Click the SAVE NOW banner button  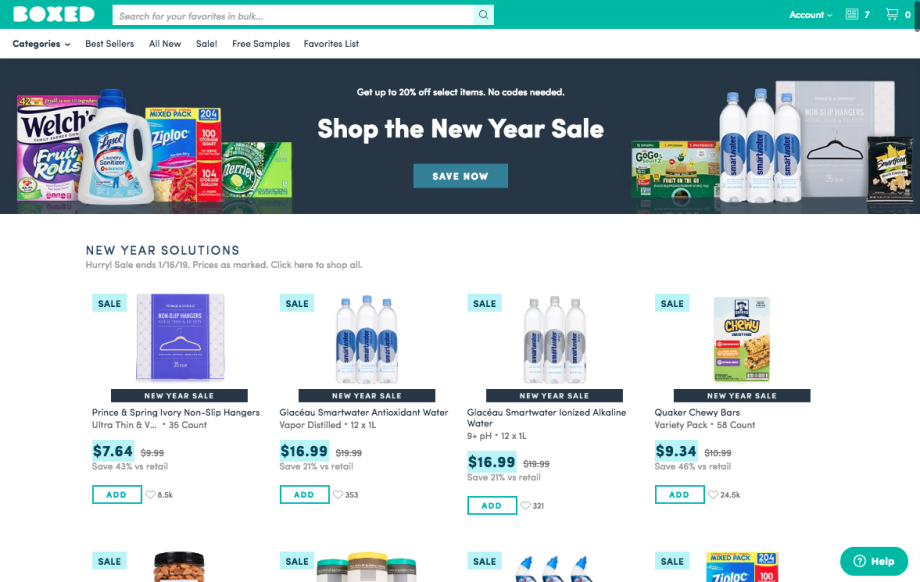click(x=461, y=176)
